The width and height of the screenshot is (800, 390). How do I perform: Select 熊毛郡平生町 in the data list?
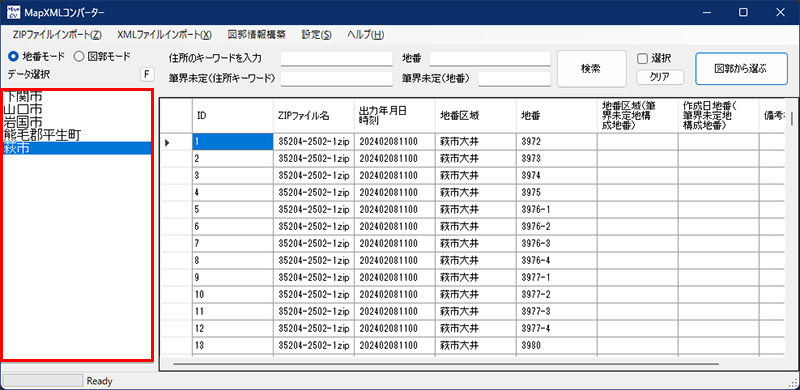(x=77, y=135)
